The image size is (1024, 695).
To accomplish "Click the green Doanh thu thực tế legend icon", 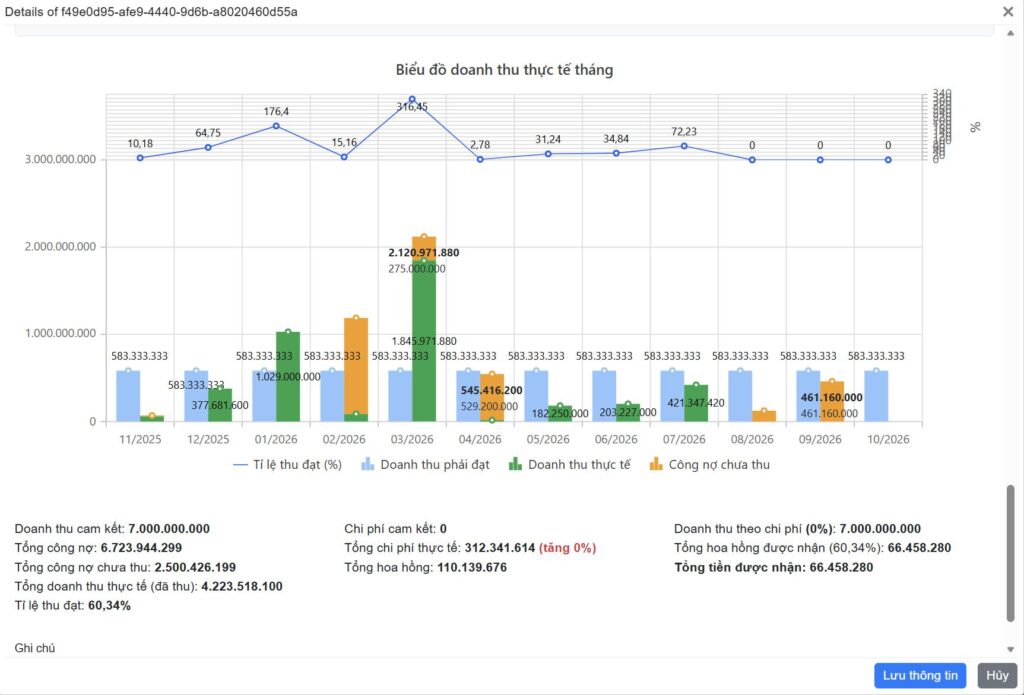I will [x=515, y=464].
